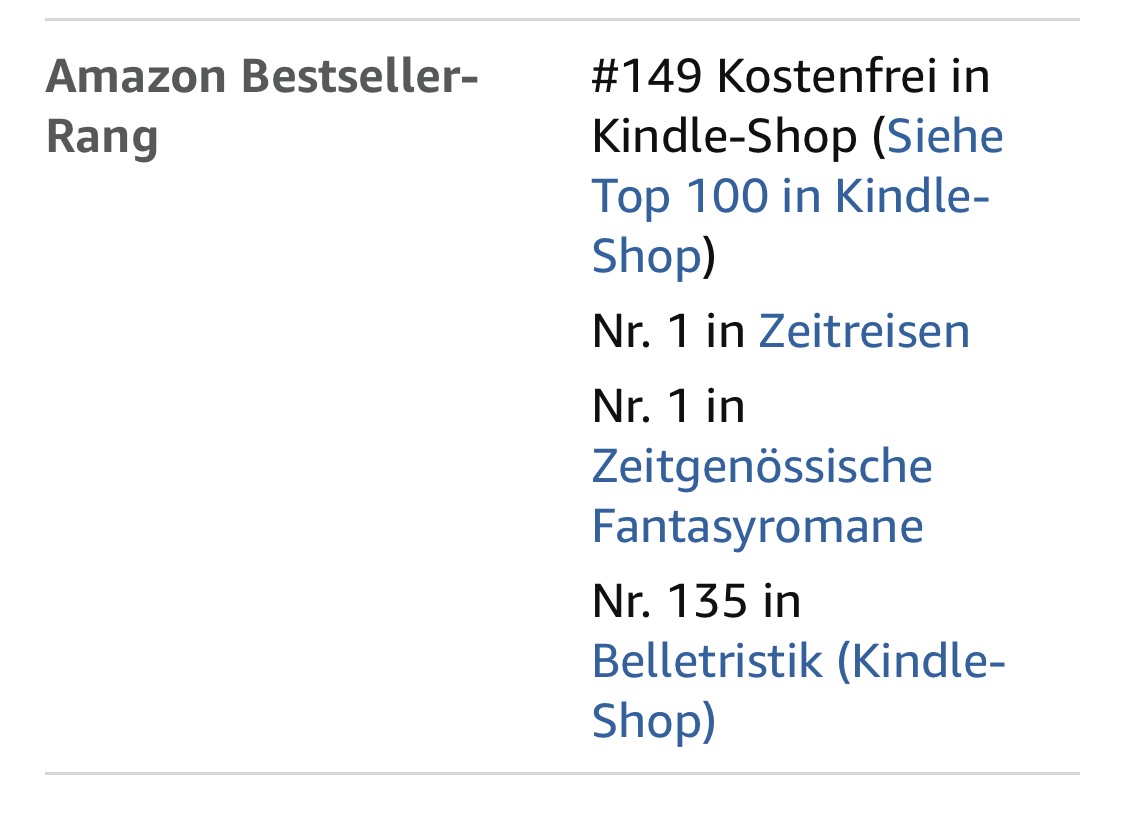Click the word Zeitgenössische
The width and height of the screenshot is (1125, 828).
(761, 466)
